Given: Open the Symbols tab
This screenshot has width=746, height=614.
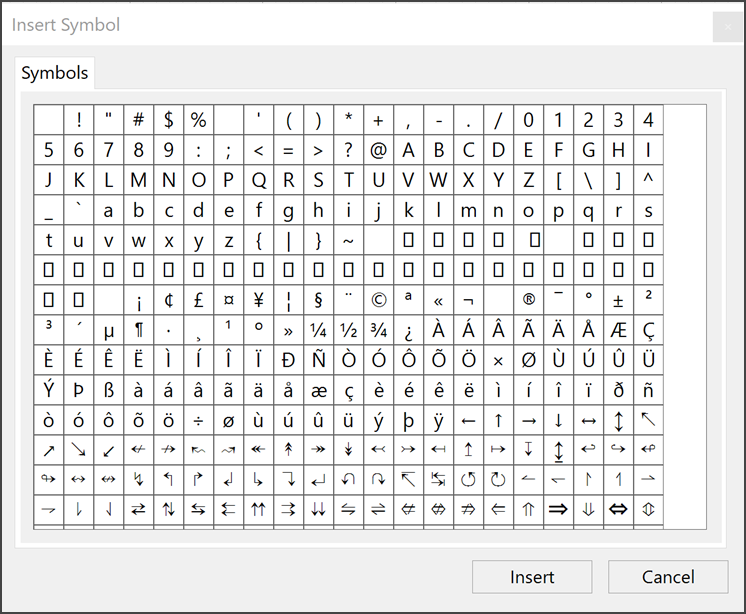Looking at the screenshot, I should pos(55,73).
